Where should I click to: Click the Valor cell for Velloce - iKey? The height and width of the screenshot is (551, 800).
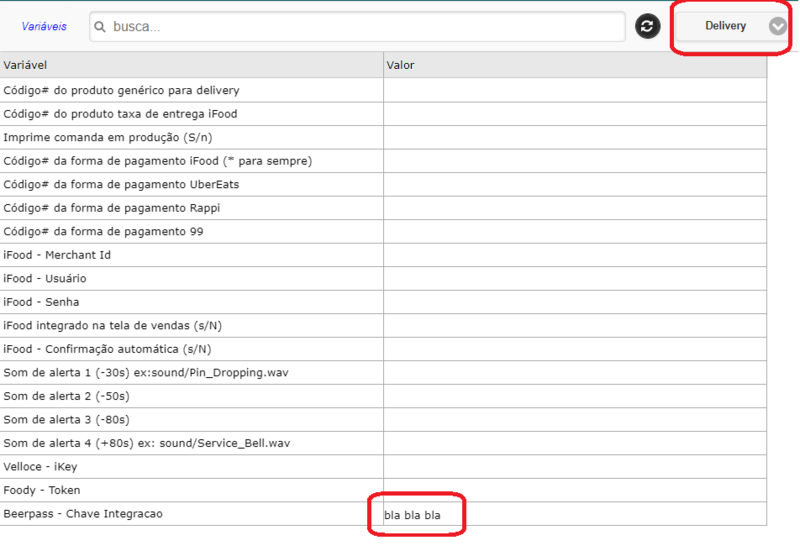[x=575, y=466]
